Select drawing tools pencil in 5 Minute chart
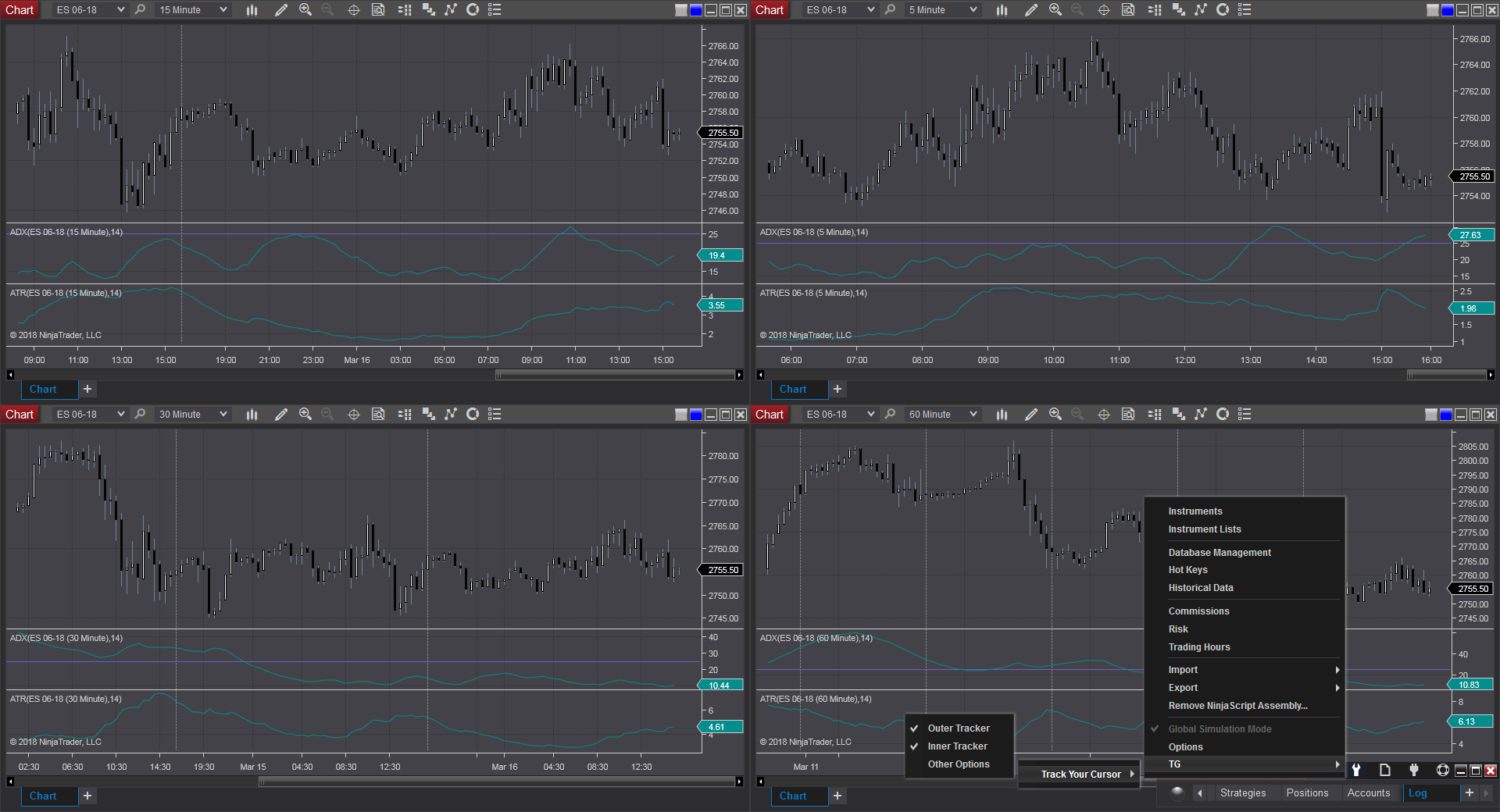The image size is (1500, 812). tap(1031, 9)
